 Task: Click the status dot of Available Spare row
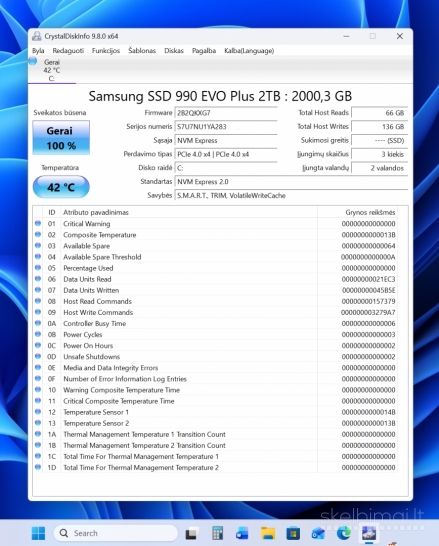[x=38, y=246]
